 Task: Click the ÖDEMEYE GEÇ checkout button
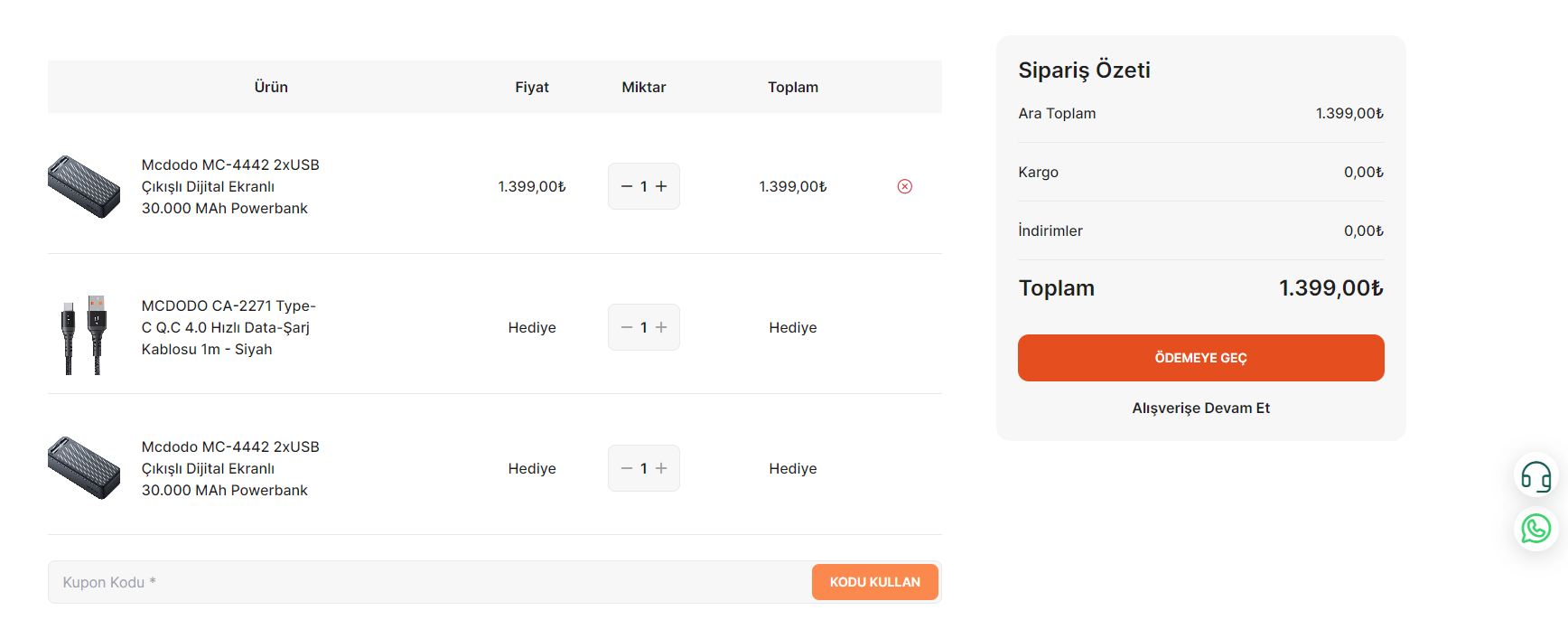1200,358
